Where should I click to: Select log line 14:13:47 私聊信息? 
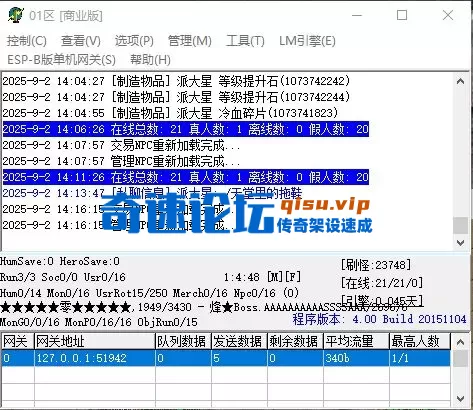(x=152, y=193)
